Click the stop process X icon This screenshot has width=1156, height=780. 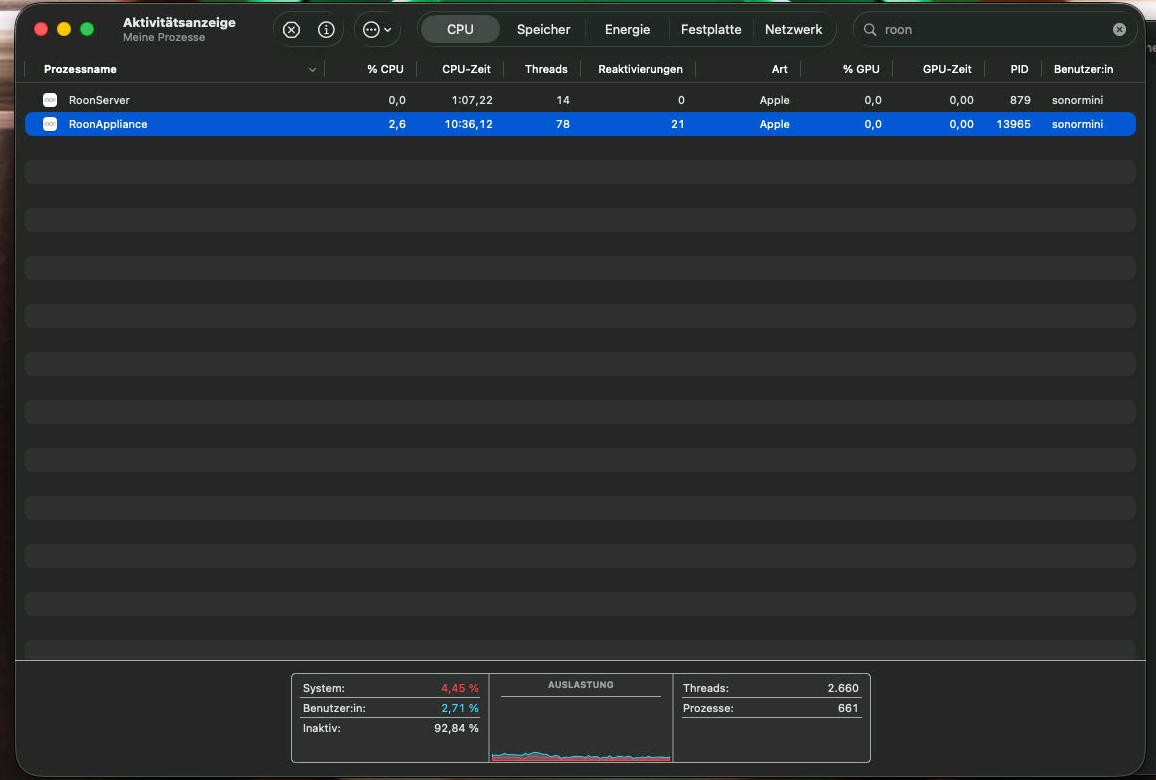pyautogui.click(x=292, y=29)
